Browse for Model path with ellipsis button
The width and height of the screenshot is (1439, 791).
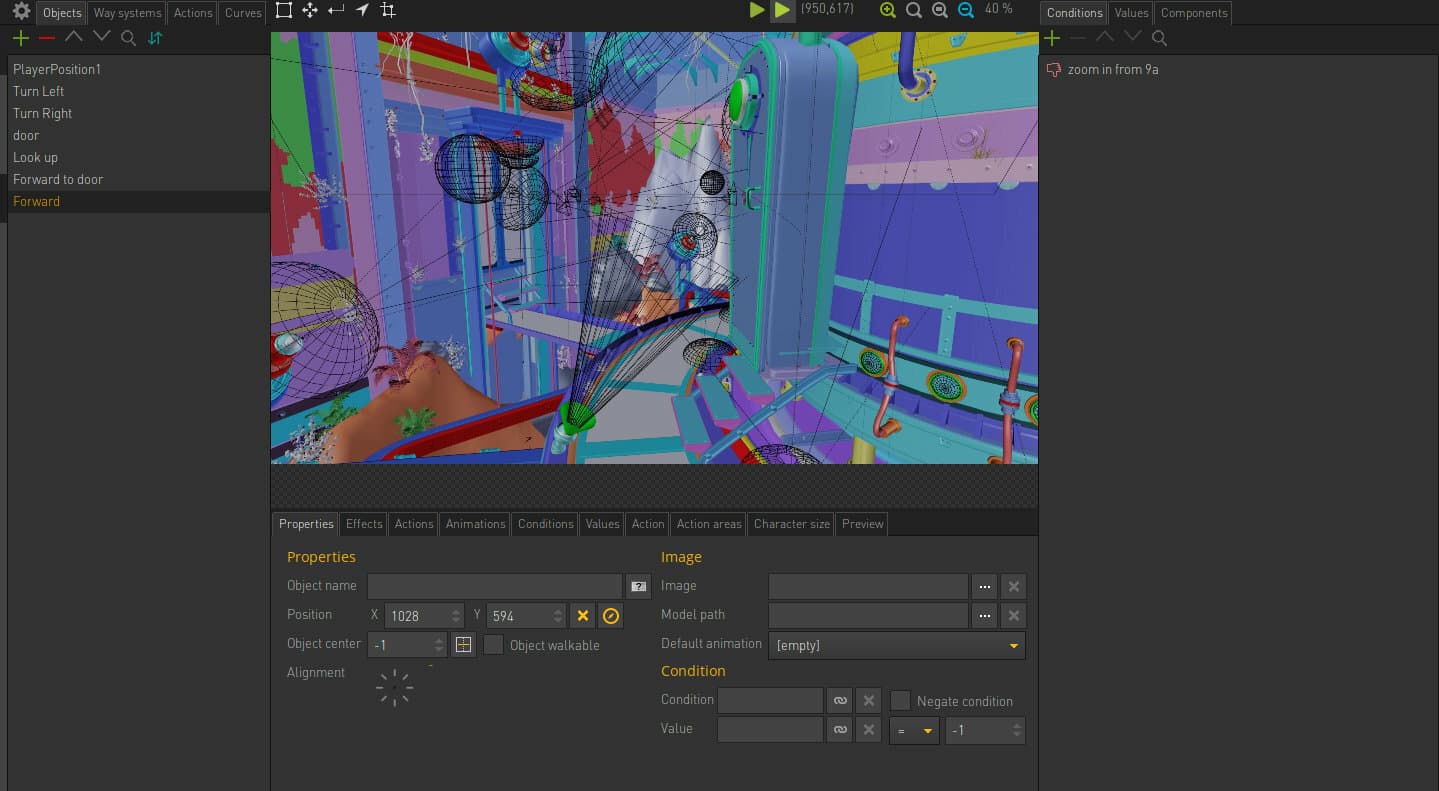pyautogui.click(x=985, y=616)
